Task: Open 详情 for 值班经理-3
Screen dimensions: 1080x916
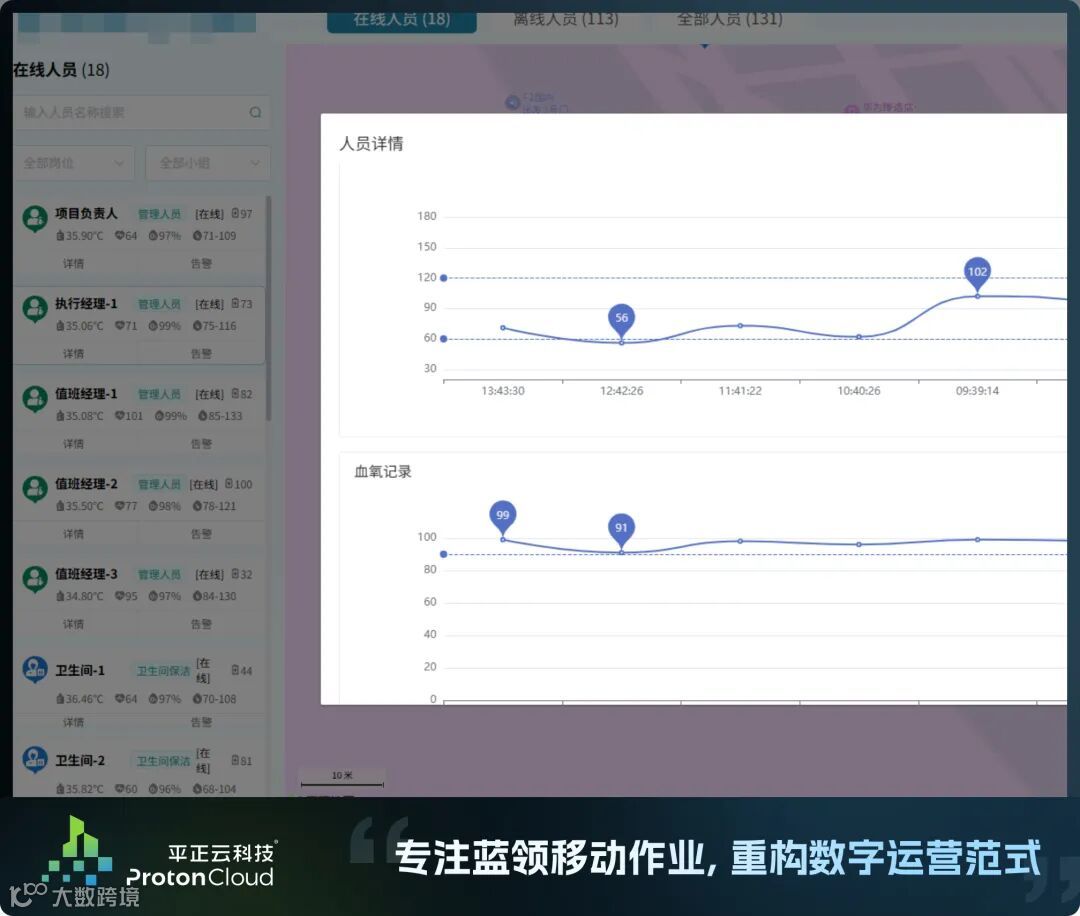Action: point(74,625)
